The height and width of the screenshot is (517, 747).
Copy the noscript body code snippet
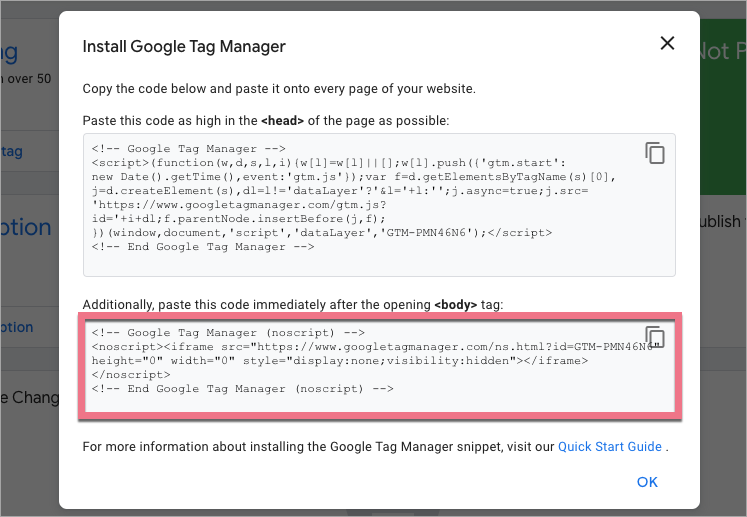point(655,337)
